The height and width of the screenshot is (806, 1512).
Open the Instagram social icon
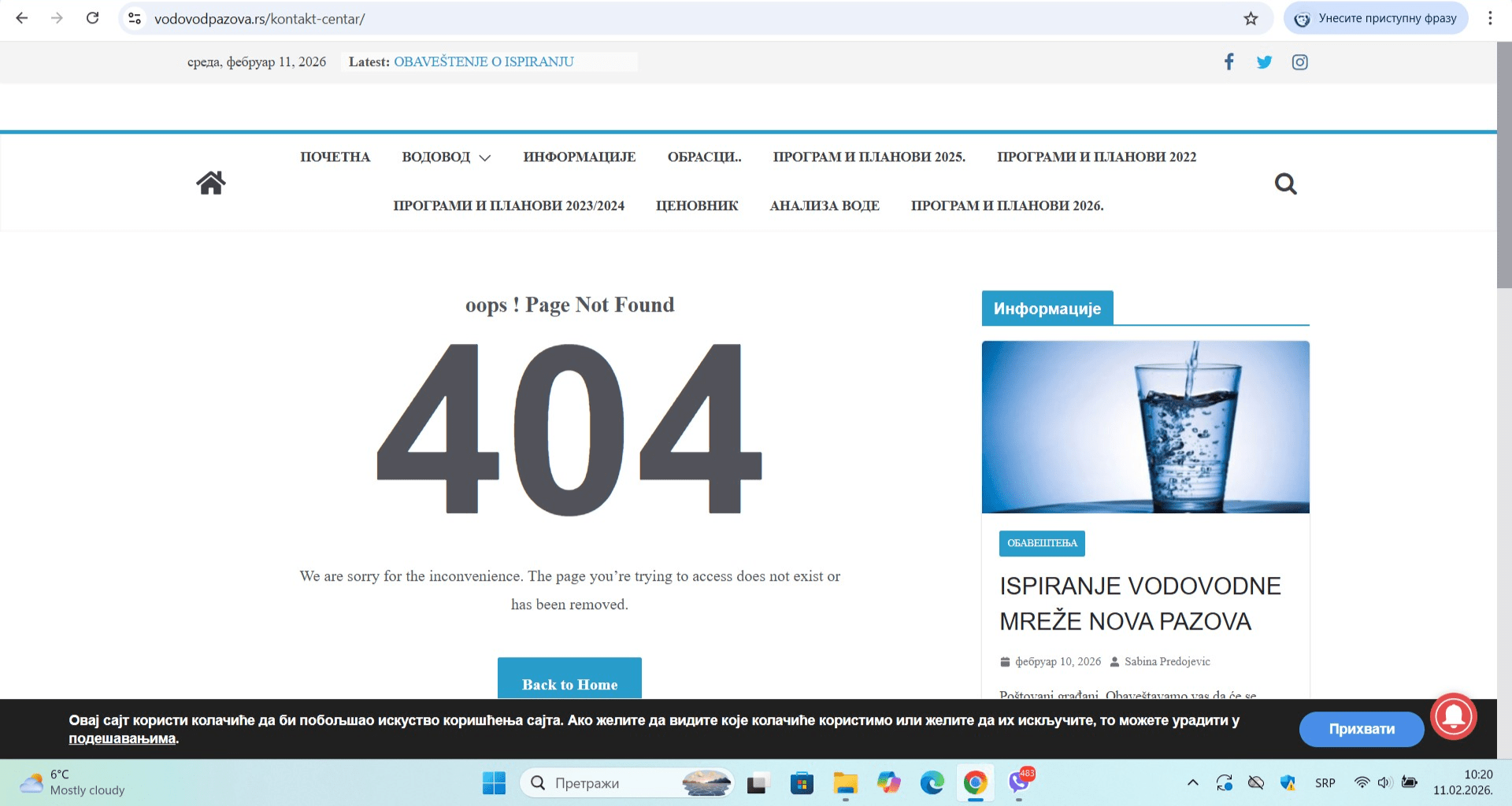[1299, 62]
